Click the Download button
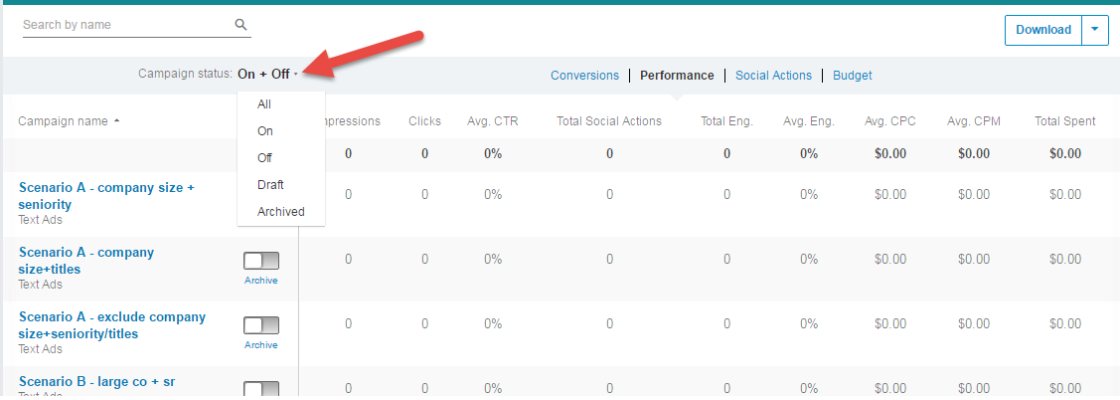The image size is (1120, 400). pos(1043,30)
